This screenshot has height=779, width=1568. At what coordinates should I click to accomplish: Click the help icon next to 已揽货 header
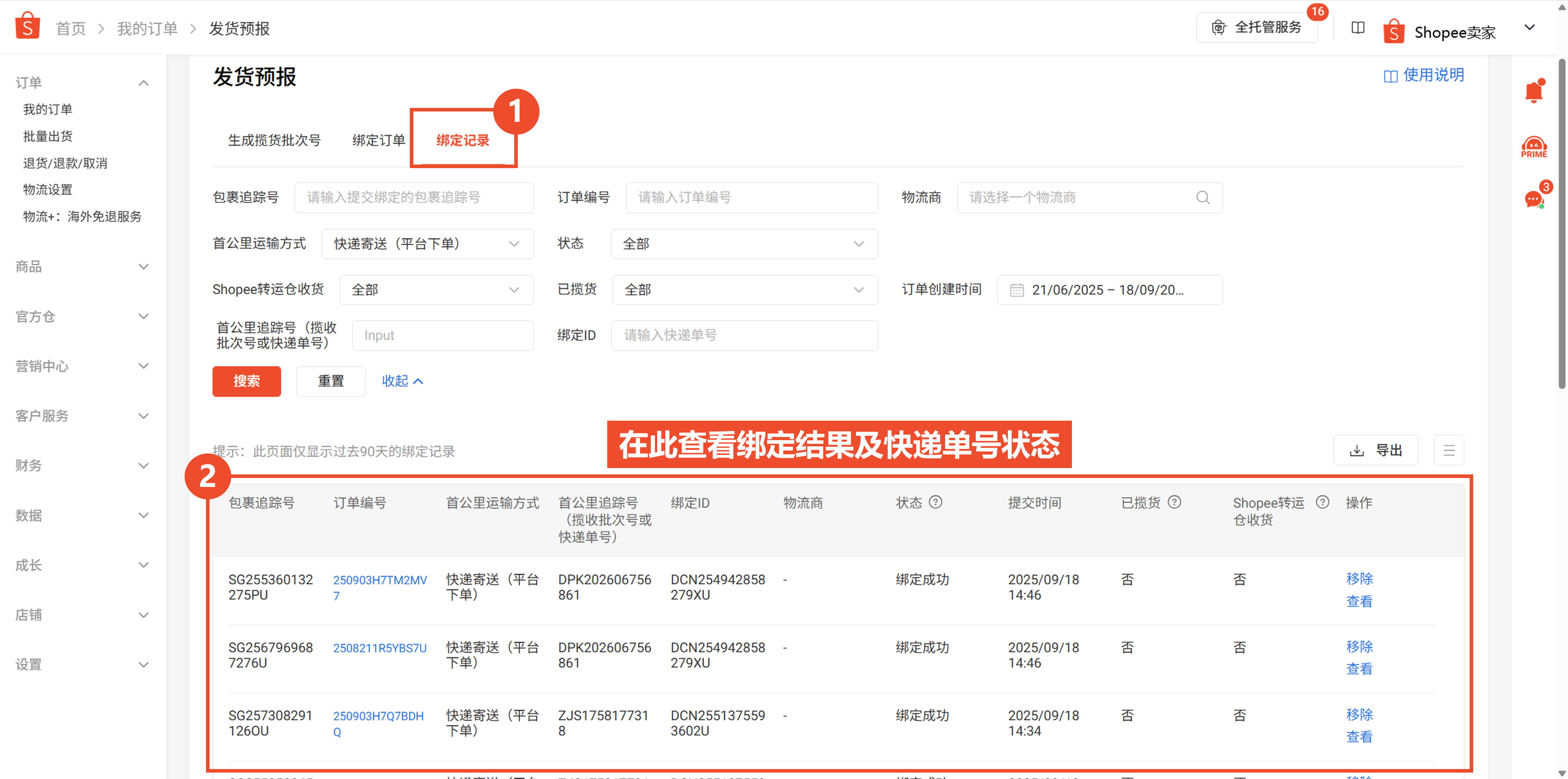[x=1174, y=502]
